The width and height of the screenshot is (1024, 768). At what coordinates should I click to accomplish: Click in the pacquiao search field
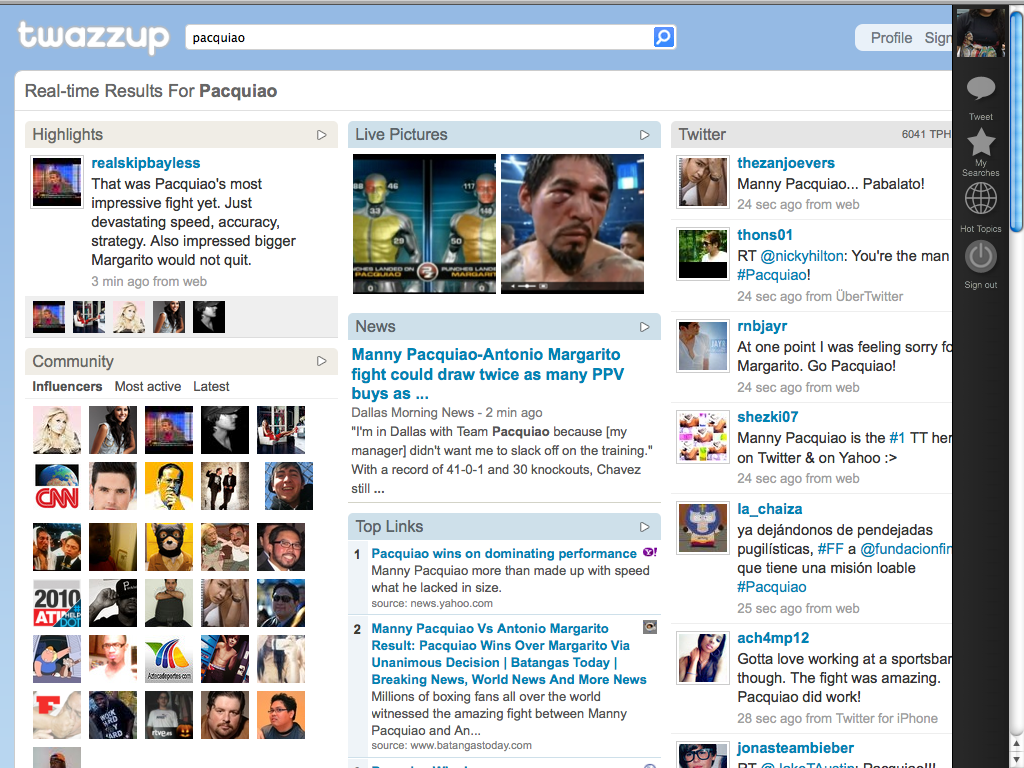[418, 37]
